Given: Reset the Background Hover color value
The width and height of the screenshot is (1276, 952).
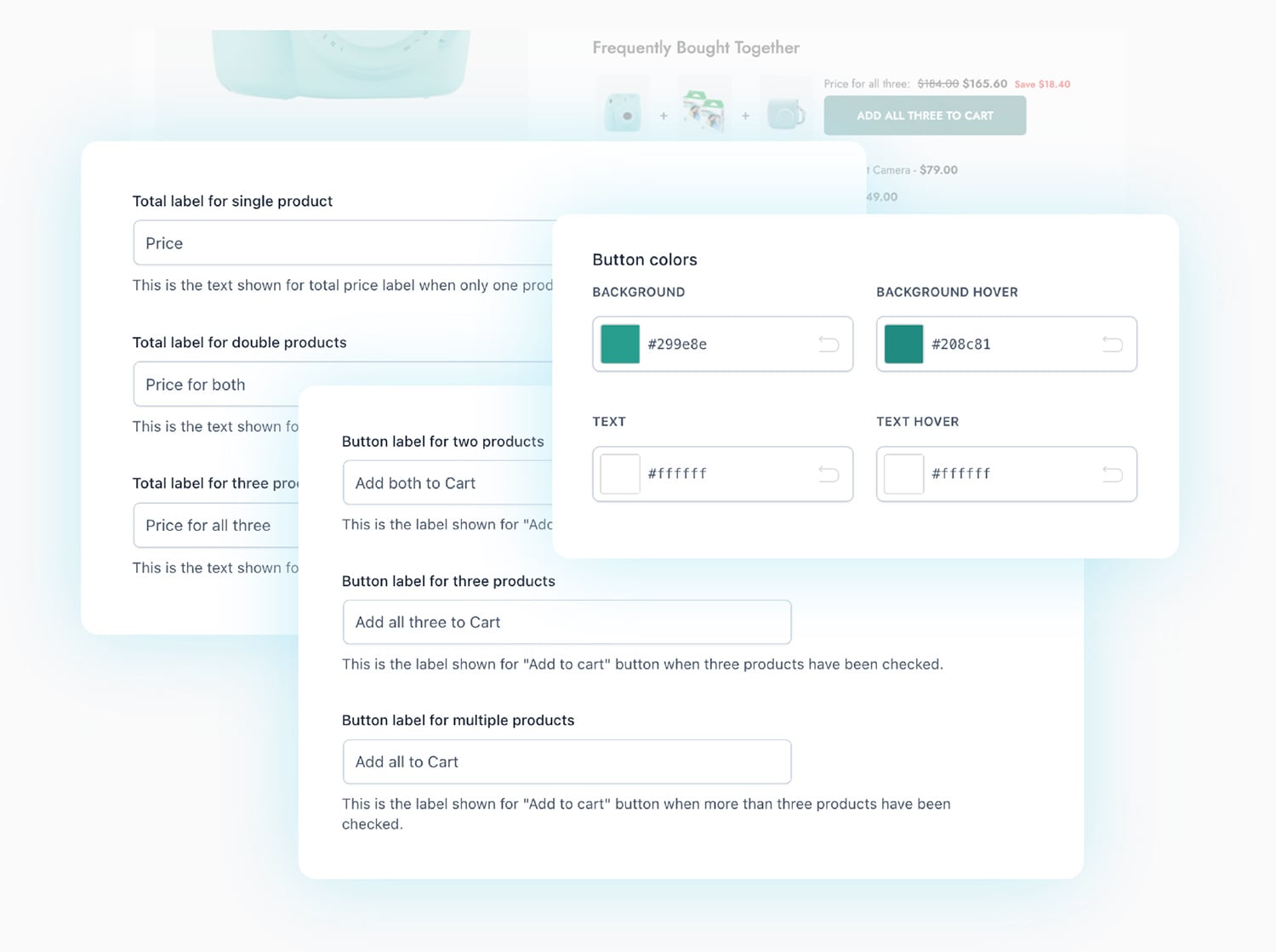Looking at the screenshot, I should tap(1112, 344).
